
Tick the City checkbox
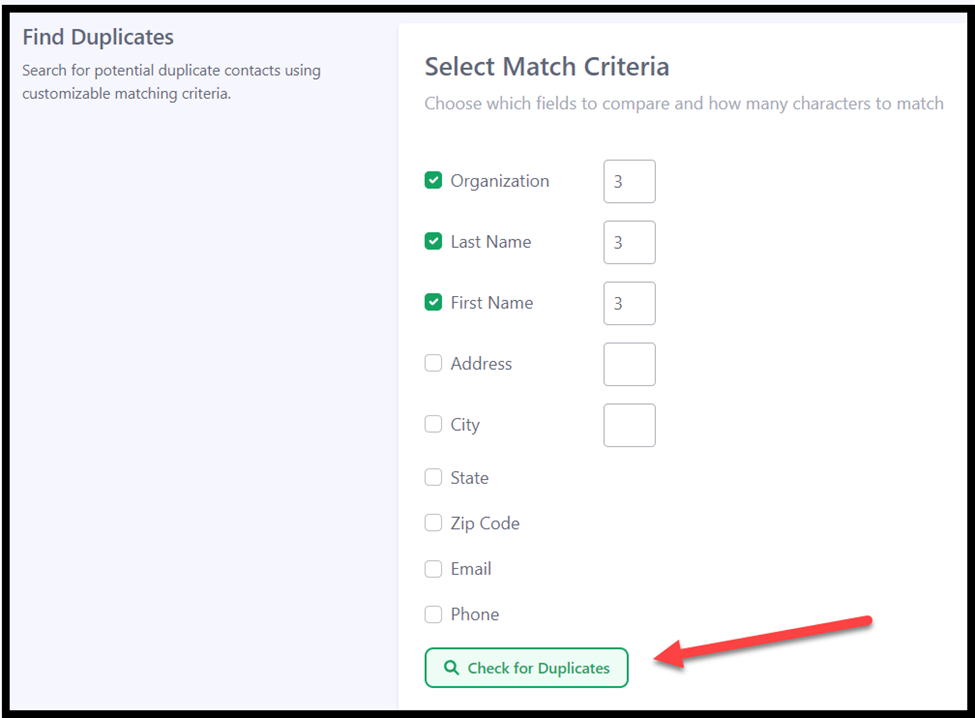coord(433,424)
